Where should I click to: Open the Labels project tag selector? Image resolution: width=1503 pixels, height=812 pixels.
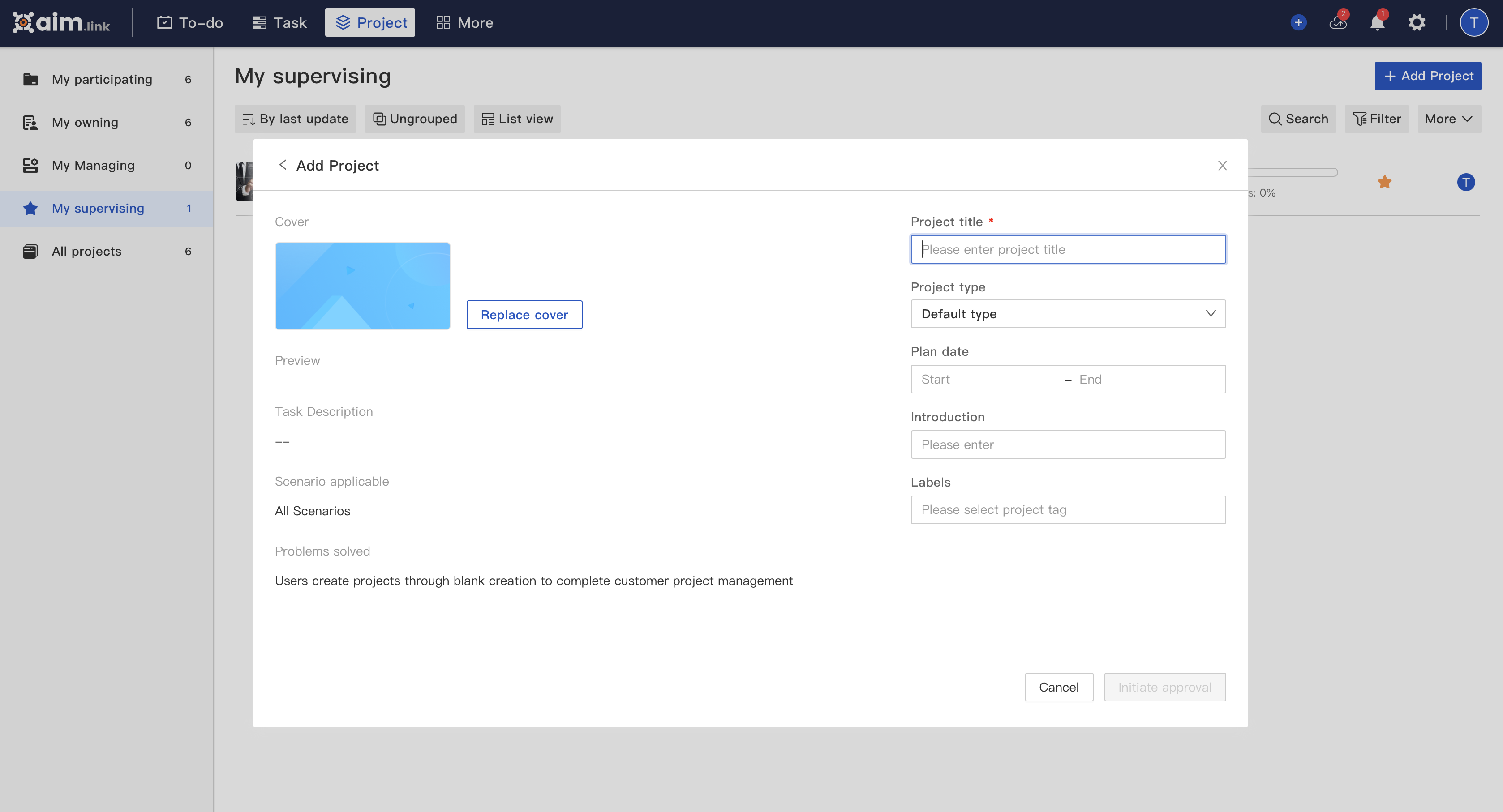click(x=1068, y=510)
